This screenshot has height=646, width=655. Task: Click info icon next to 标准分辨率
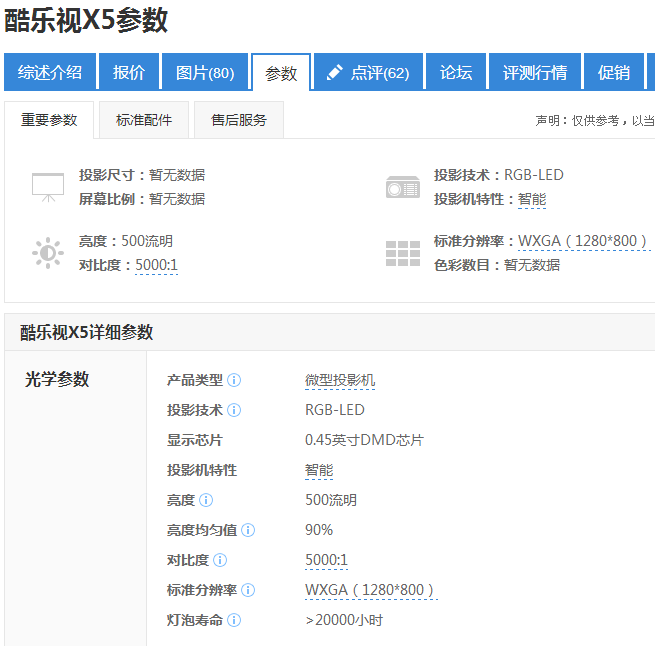pyautogui.click(x=248, y=590)
